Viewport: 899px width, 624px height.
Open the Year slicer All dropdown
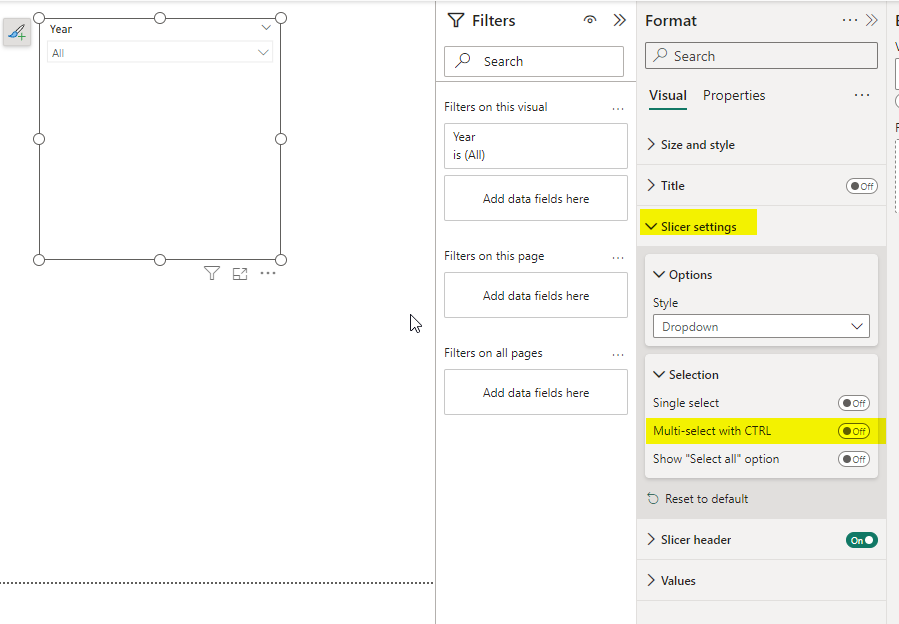(159, 53)
